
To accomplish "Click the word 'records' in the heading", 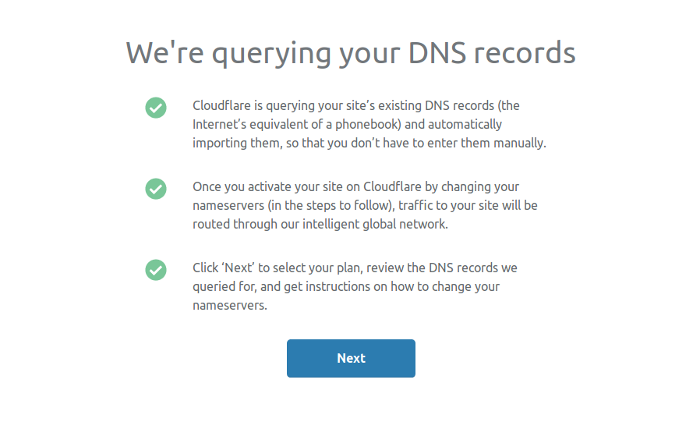I will [525, 53].
